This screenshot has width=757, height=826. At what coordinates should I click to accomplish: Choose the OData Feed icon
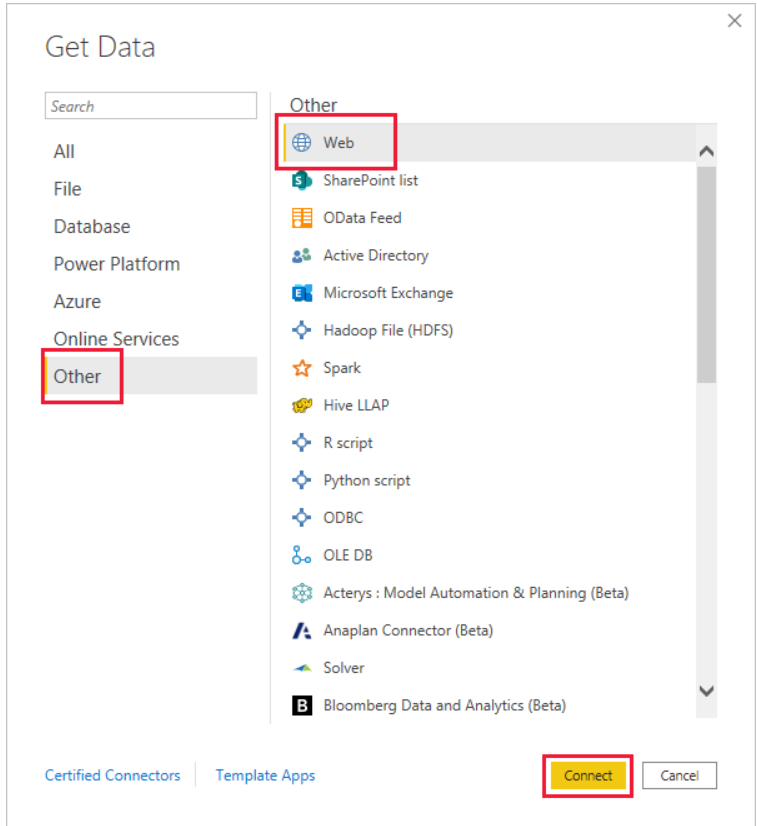(x=302, y=218)
